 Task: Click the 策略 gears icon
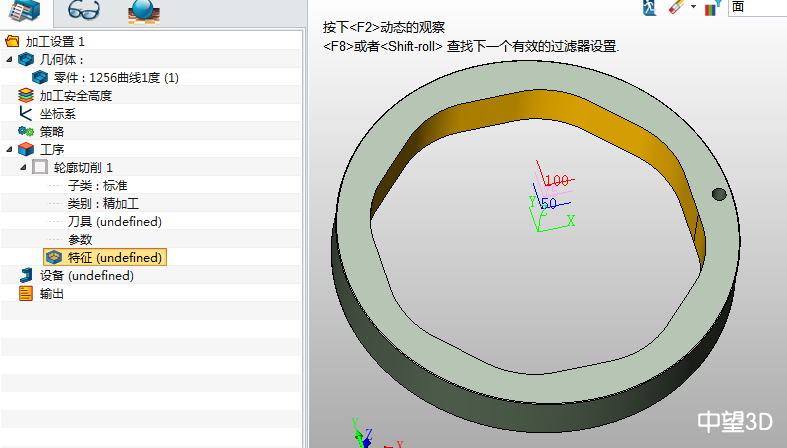tap(25, 132)
